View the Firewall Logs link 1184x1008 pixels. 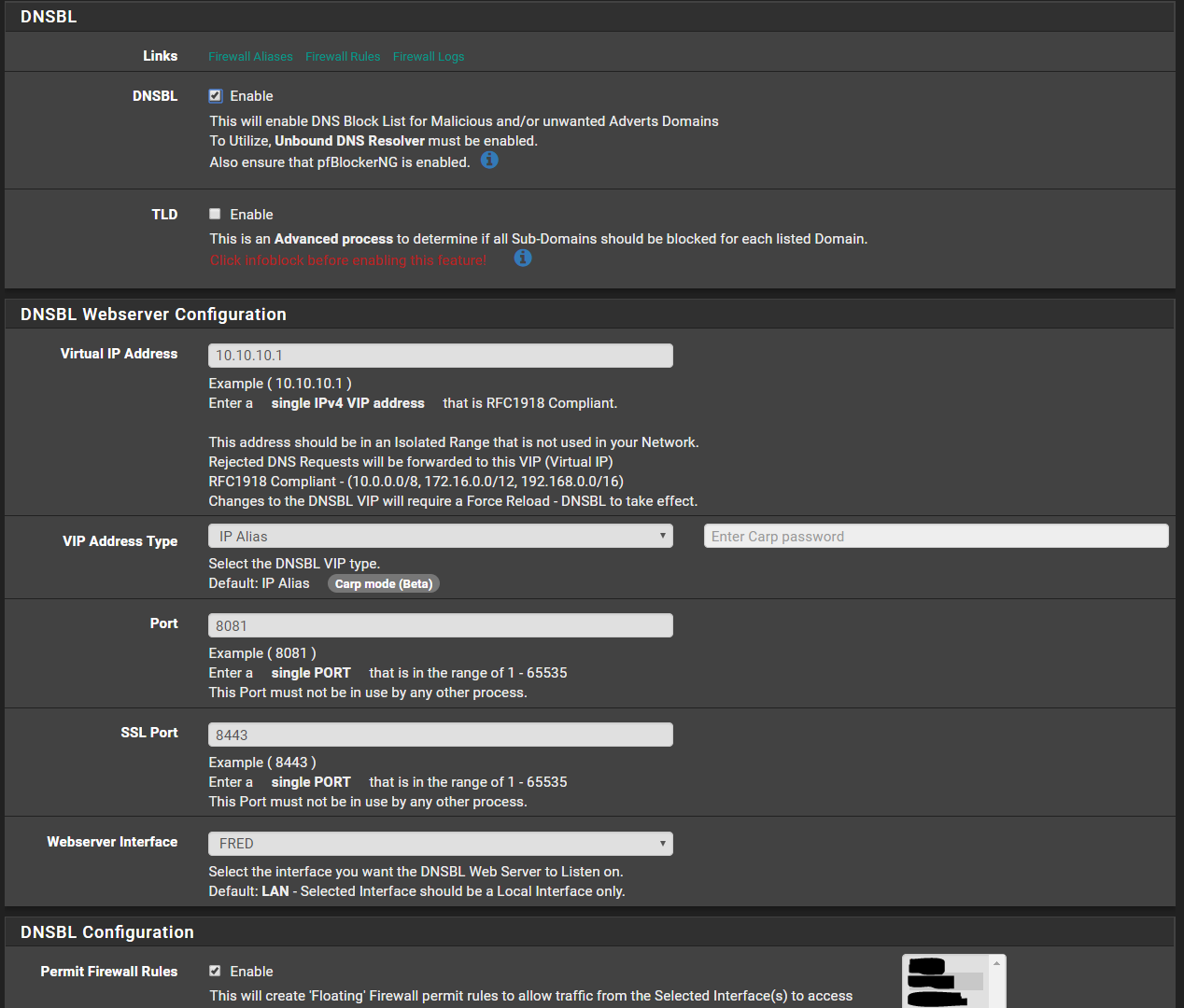click(429, 57)
